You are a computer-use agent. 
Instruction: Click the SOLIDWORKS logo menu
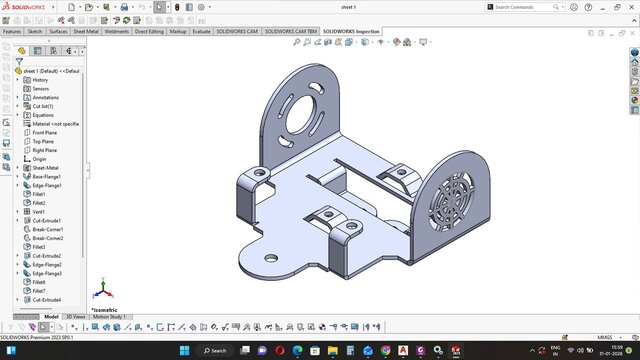pos(24,7)
